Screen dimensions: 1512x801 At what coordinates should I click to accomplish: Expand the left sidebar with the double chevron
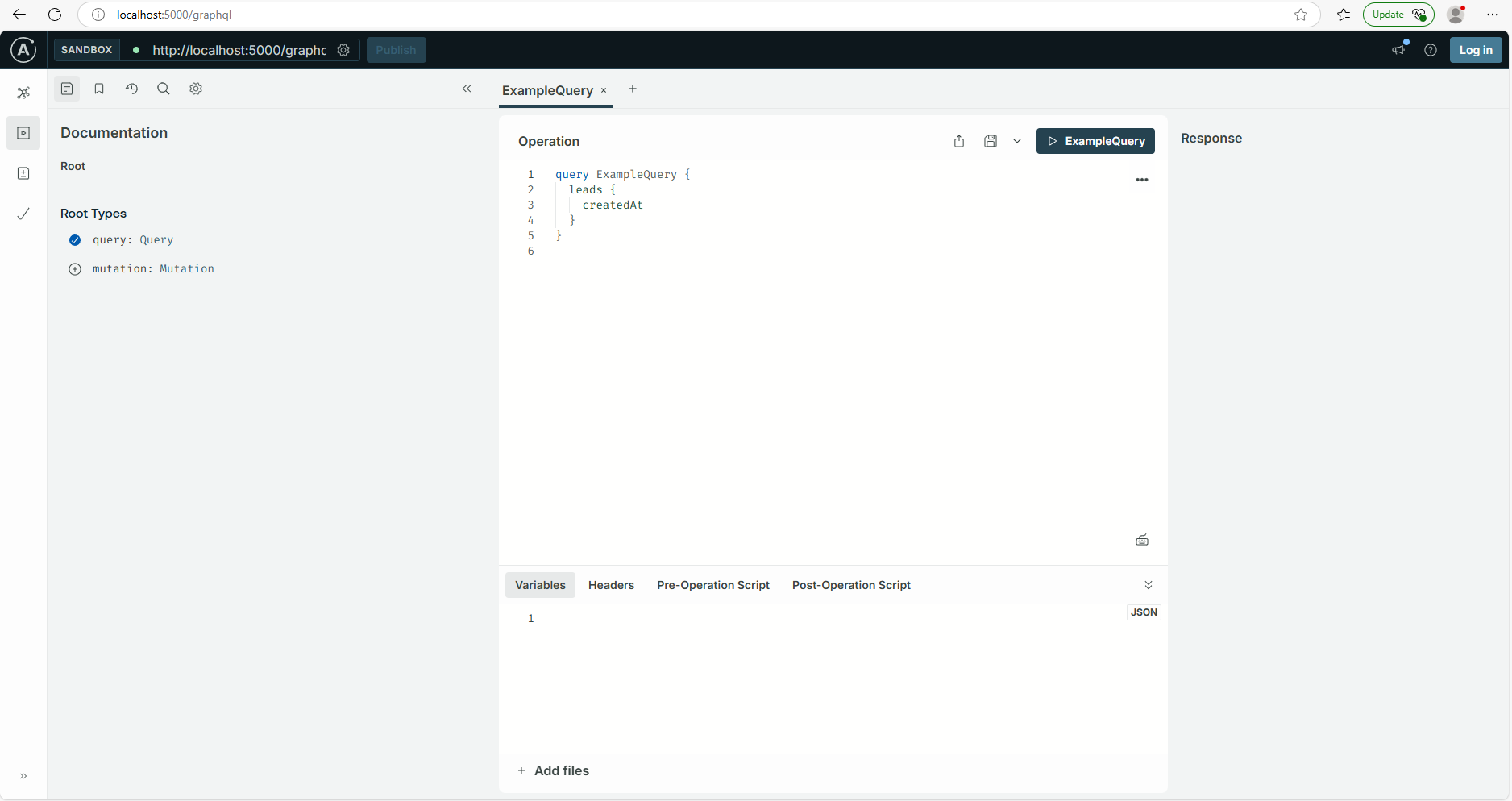point(23,776)
